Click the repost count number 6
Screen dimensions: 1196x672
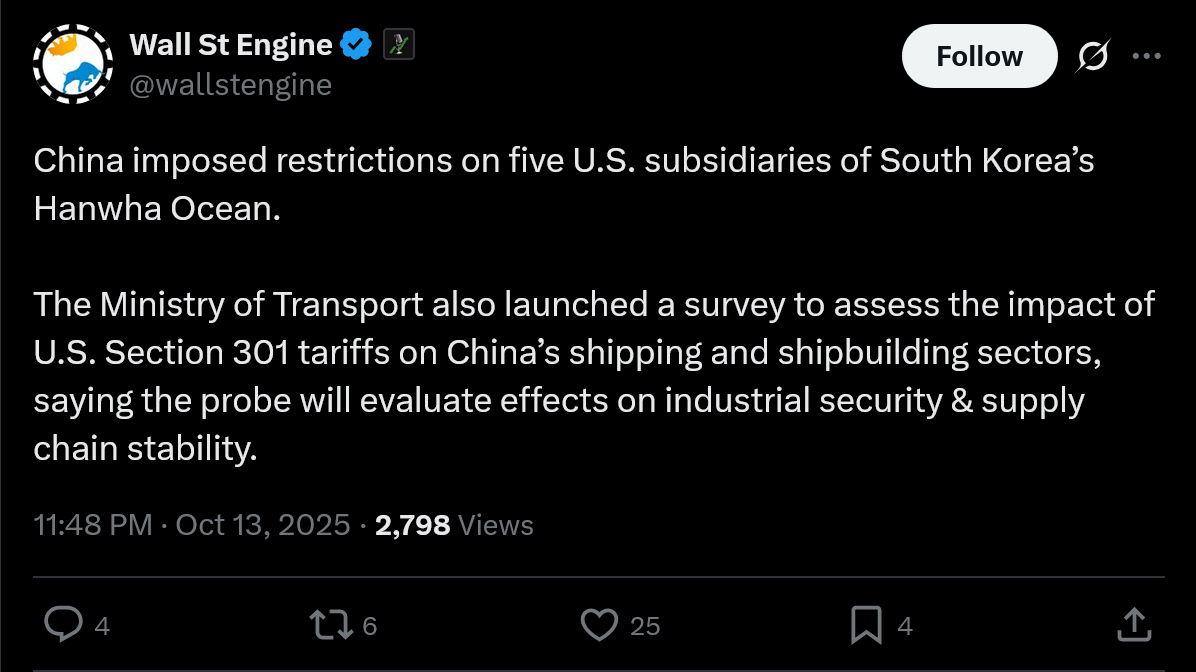369,626
